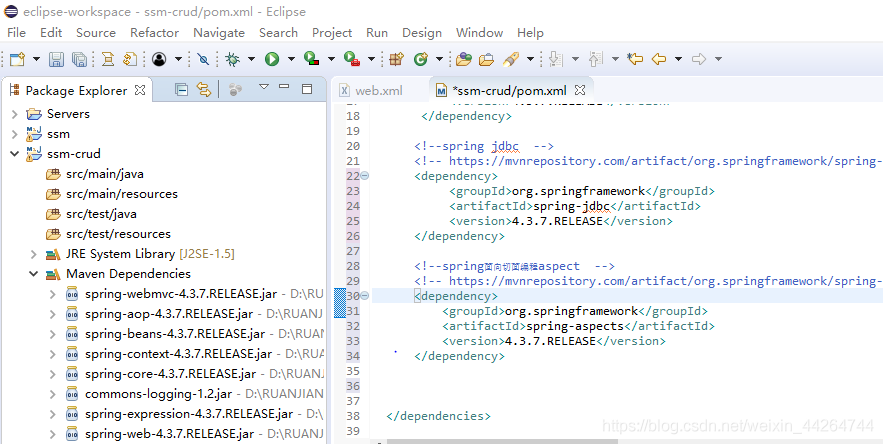Collapse the ssm-crud project node
Screen dimensions: 883x444
pyautogui.click(x=15, y=154)
